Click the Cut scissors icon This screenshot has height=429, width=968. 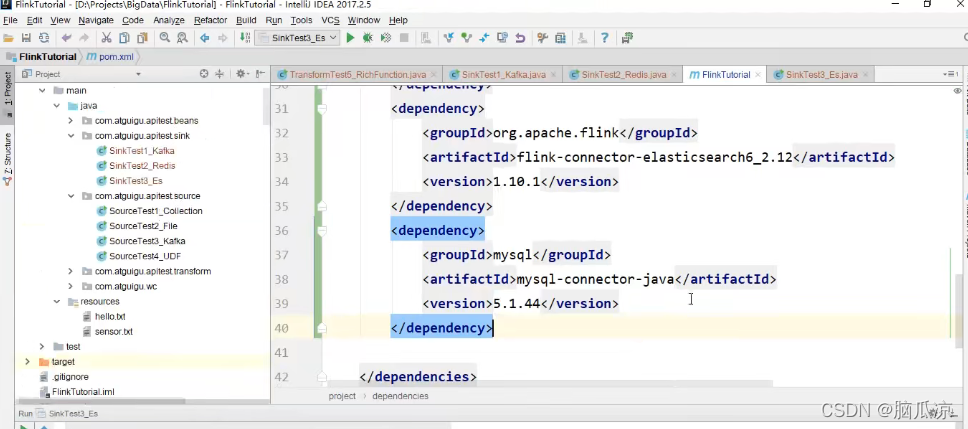click(x=106, y=38)
